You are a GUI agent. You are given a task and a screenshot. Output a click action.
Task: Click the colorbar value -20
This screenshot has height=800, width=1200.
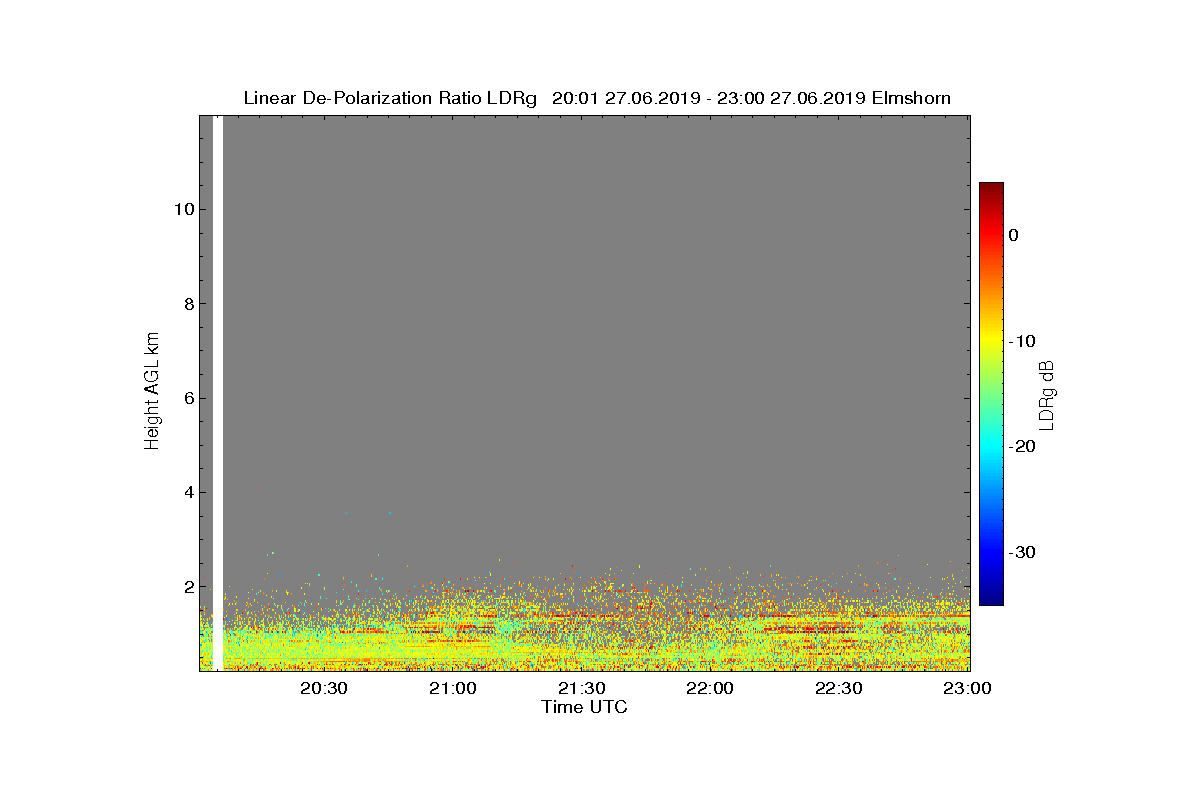coord(1021,447)
